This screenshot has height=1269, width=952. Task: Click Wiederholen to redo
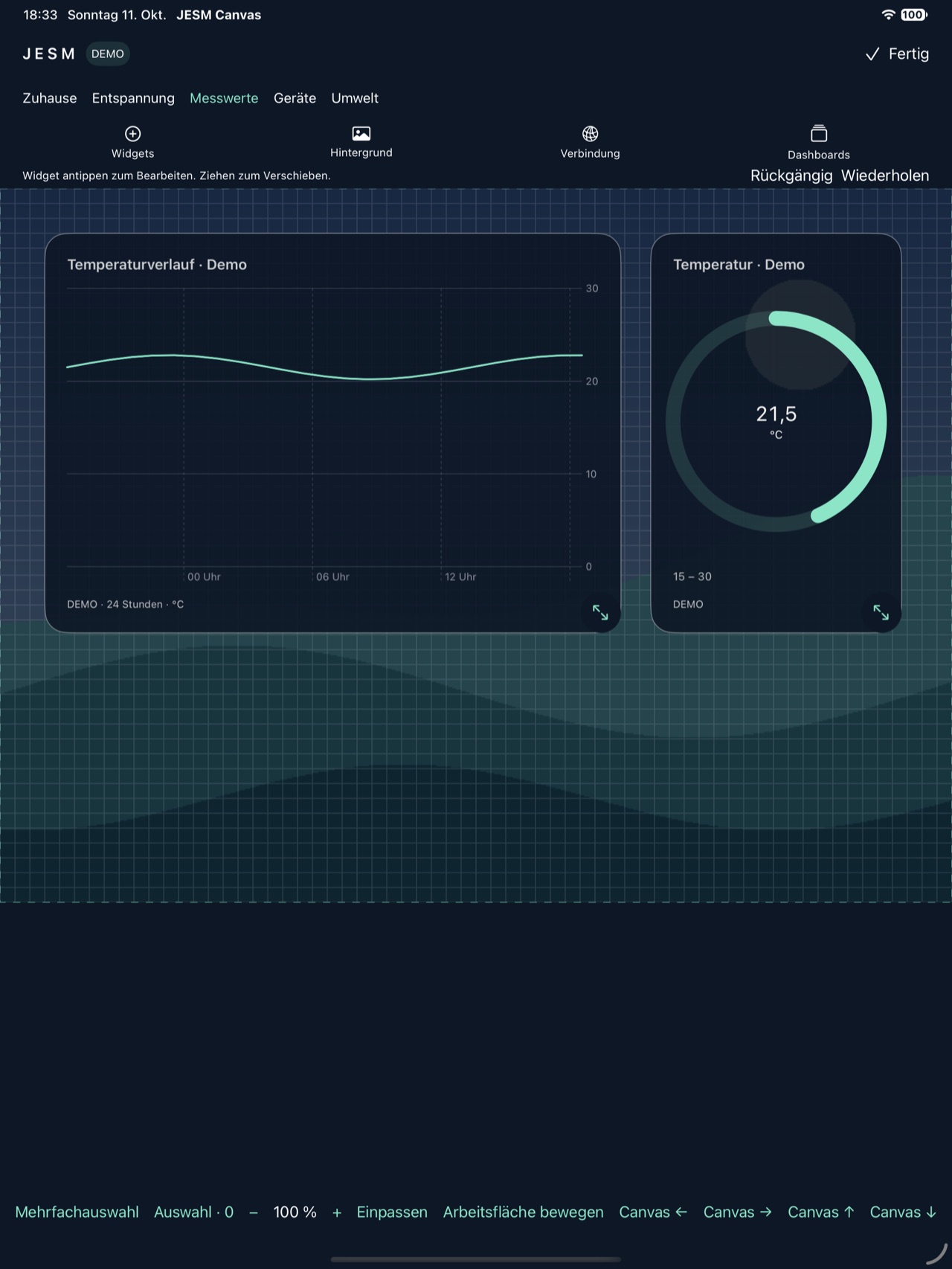click(885, 176)
